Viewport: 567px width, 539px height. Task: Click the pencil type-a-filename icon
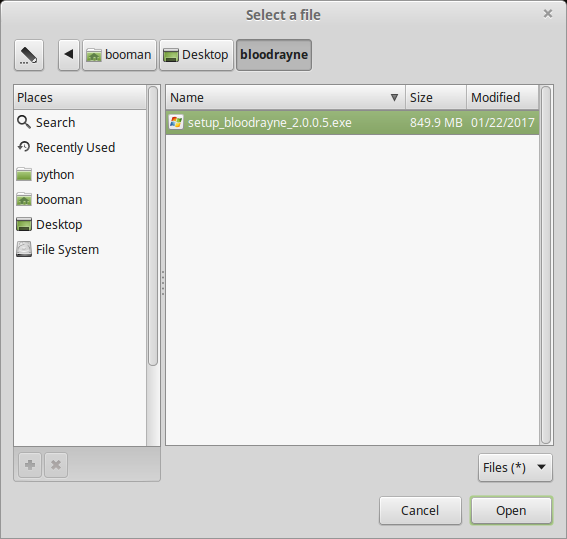[x=29, y=55]
